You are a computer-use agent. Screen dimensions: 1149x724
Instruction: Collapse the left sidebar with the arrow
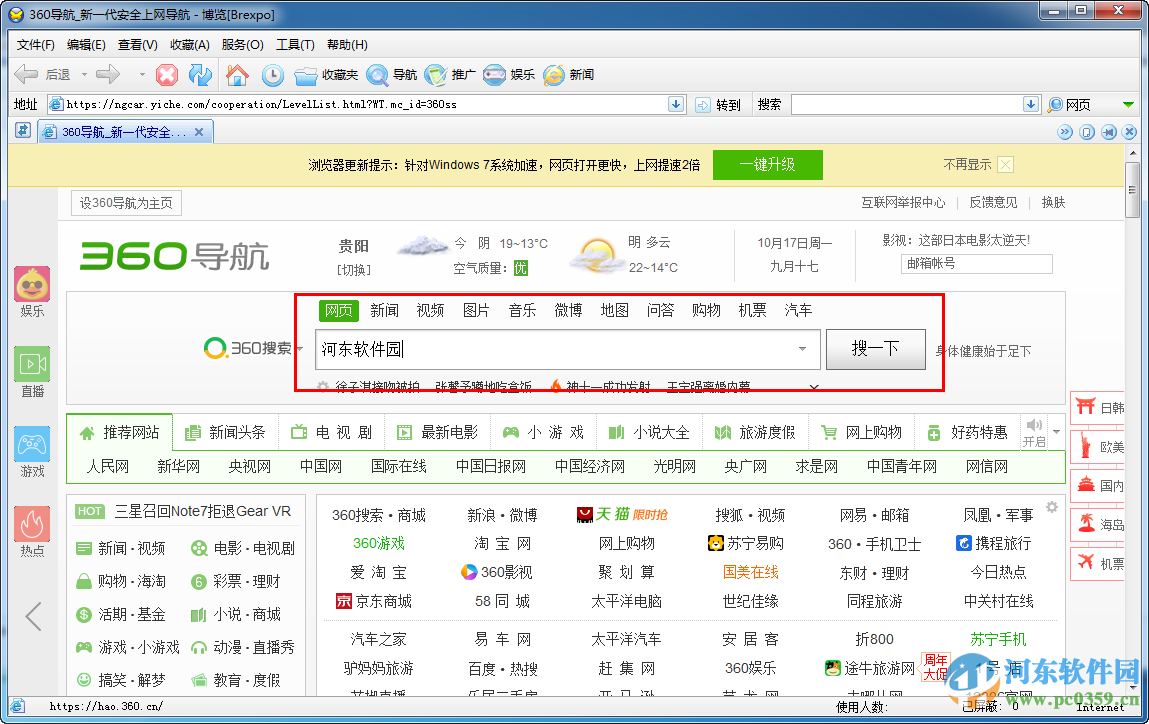pos(31,615)
